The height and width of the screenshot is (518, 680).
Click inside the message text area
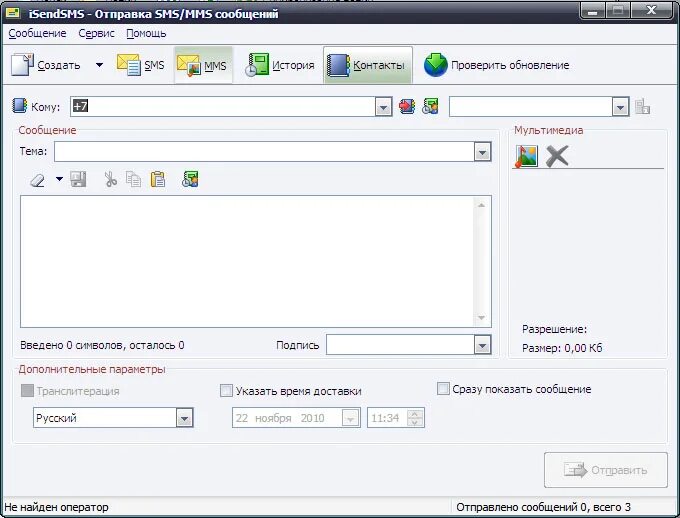247,261
